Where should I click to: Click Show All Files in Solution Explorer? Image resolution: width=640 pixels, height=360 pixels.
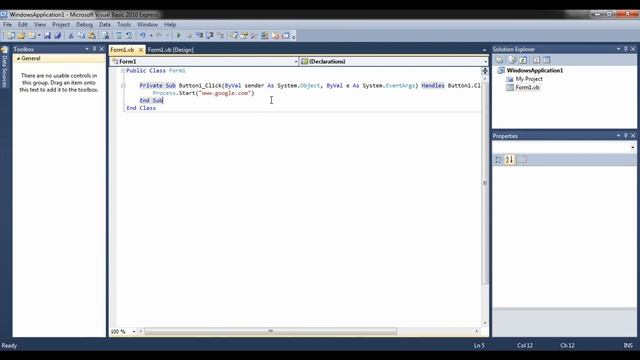click(x=513, y=60)
